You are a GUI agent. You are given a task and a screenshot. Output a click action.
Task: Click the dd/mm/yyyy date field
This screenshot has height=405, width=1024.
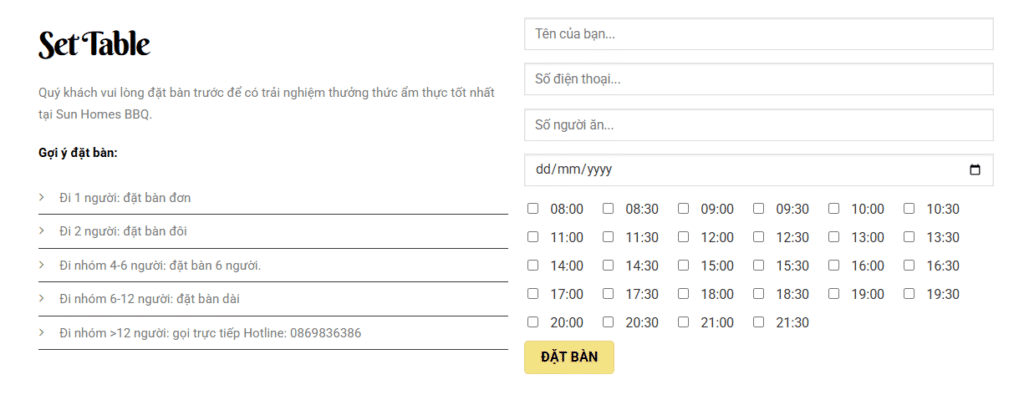tap(740, 170)
